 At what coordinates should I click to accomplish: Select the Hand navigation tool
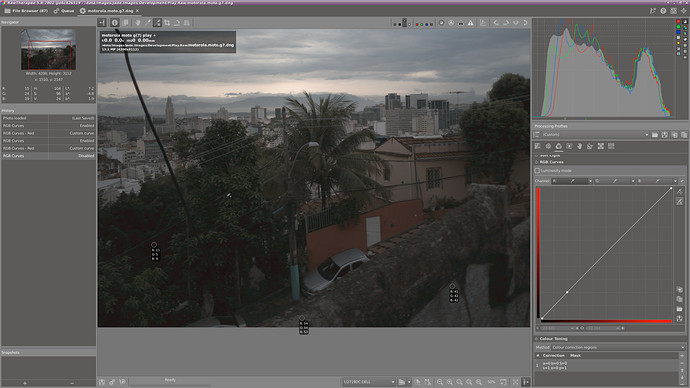(x=138, y=23)
